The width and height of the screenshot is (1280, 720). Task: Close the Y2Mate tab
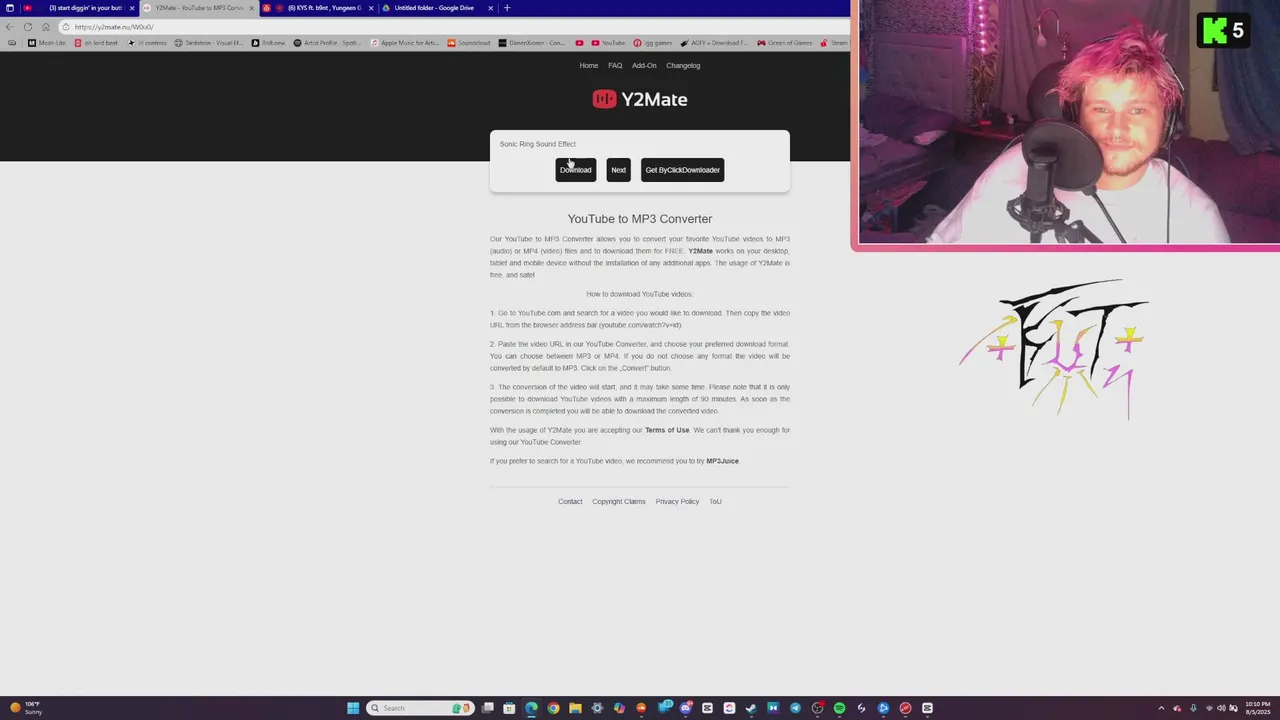point(251,8)
